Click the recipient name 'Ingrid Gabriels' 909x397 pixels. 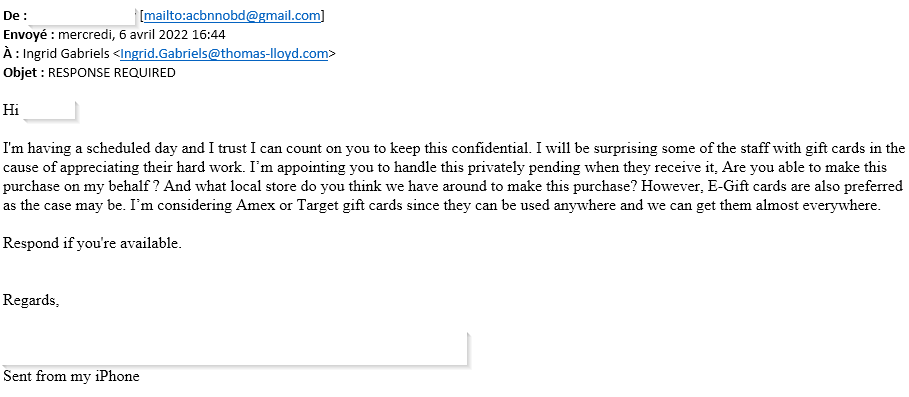click(66, 54)
